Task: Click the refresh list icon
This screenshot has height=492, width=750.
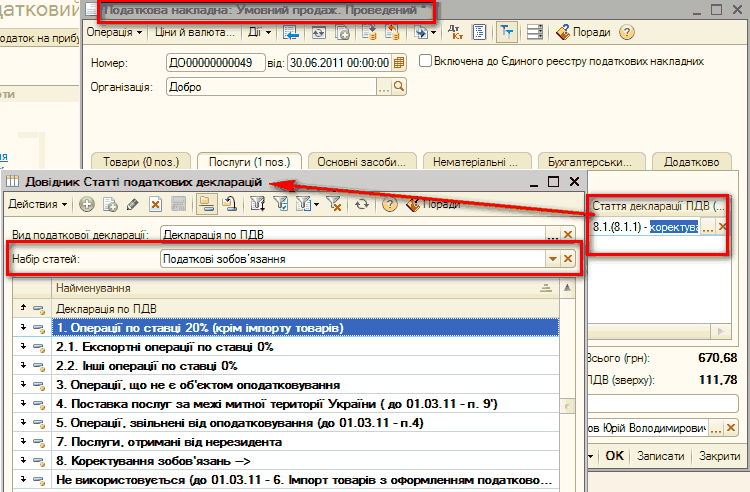Action: coord(362,204)
